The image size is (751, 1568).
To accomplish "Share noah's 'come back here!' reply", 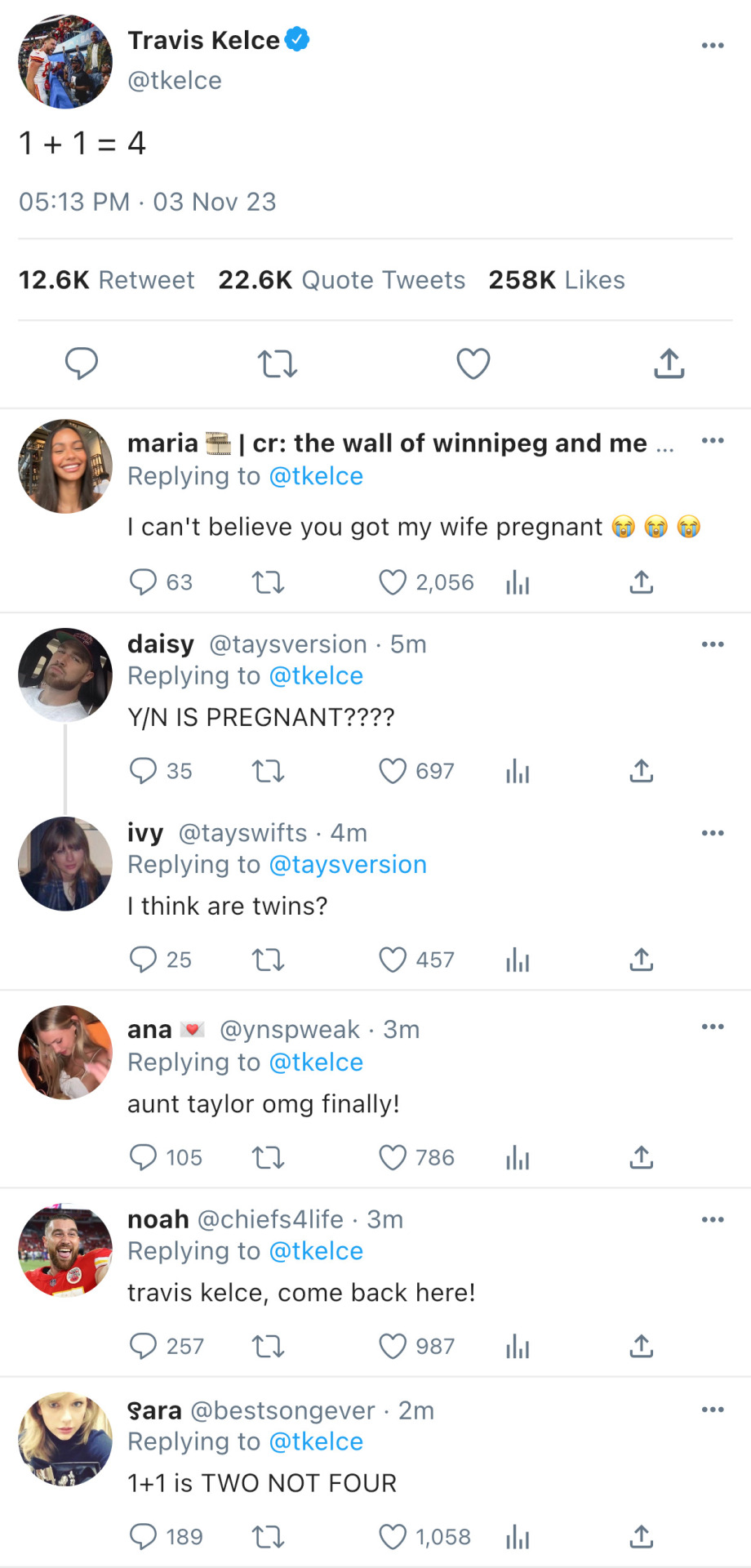I will point(642,1346).
